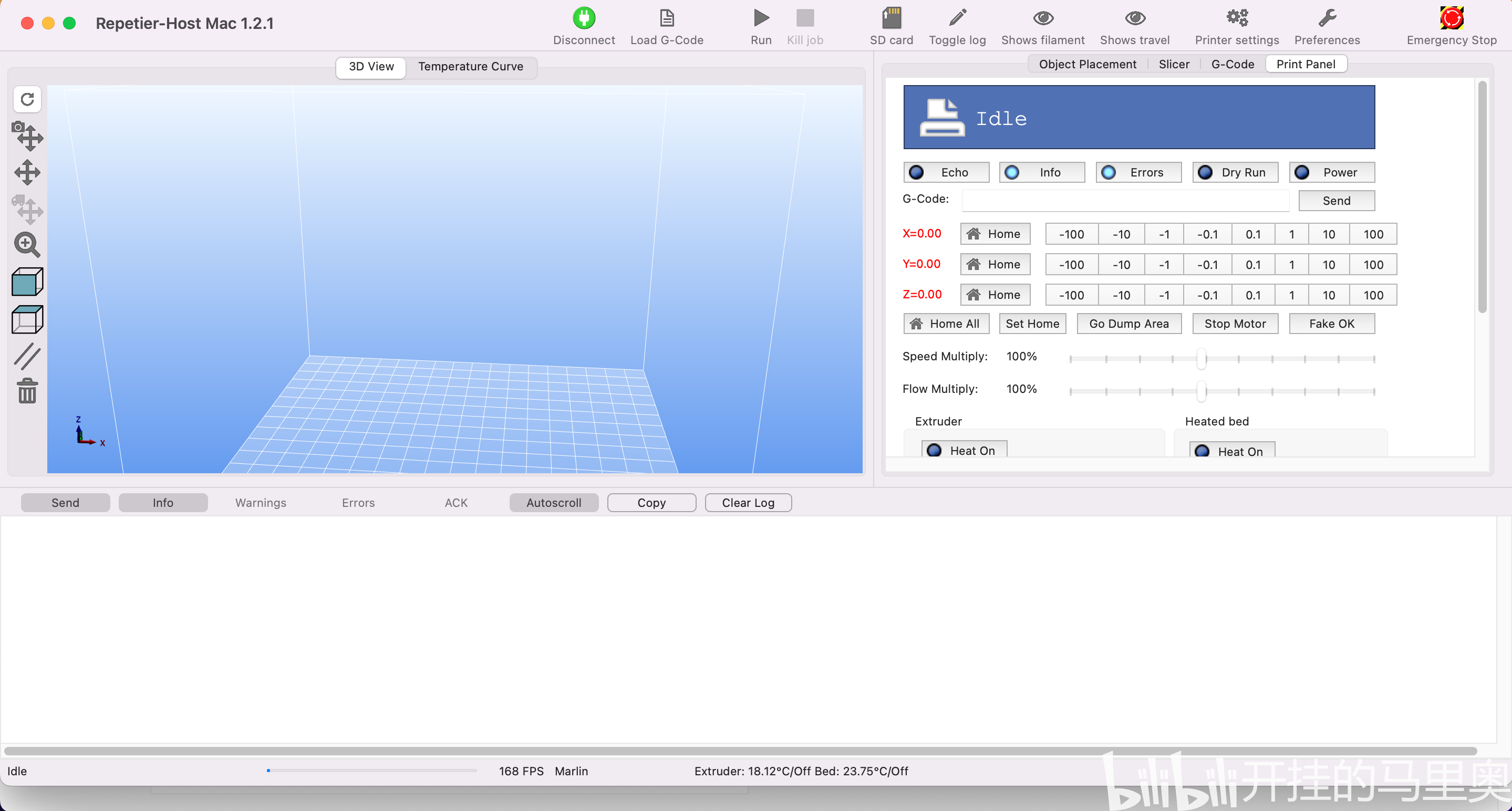Click the Toggle log pencil icon
This screenshot has height=811, width=1512.
[x=957, y=19]
